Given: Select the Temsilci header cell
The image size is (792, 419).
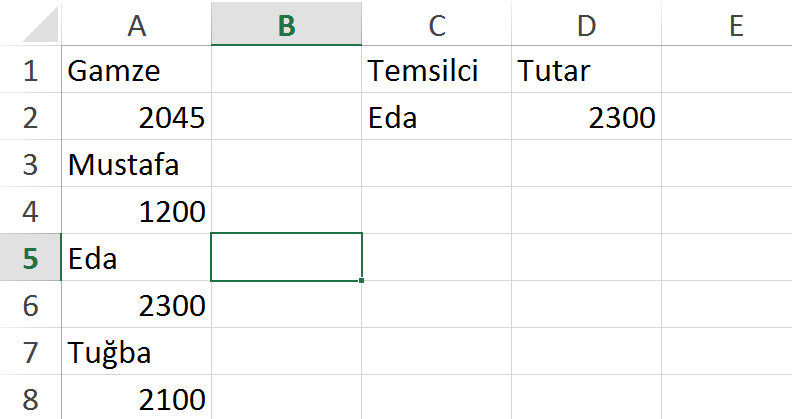Looking at the screenshot, I should pyautogui.click(x=436, y=71).
